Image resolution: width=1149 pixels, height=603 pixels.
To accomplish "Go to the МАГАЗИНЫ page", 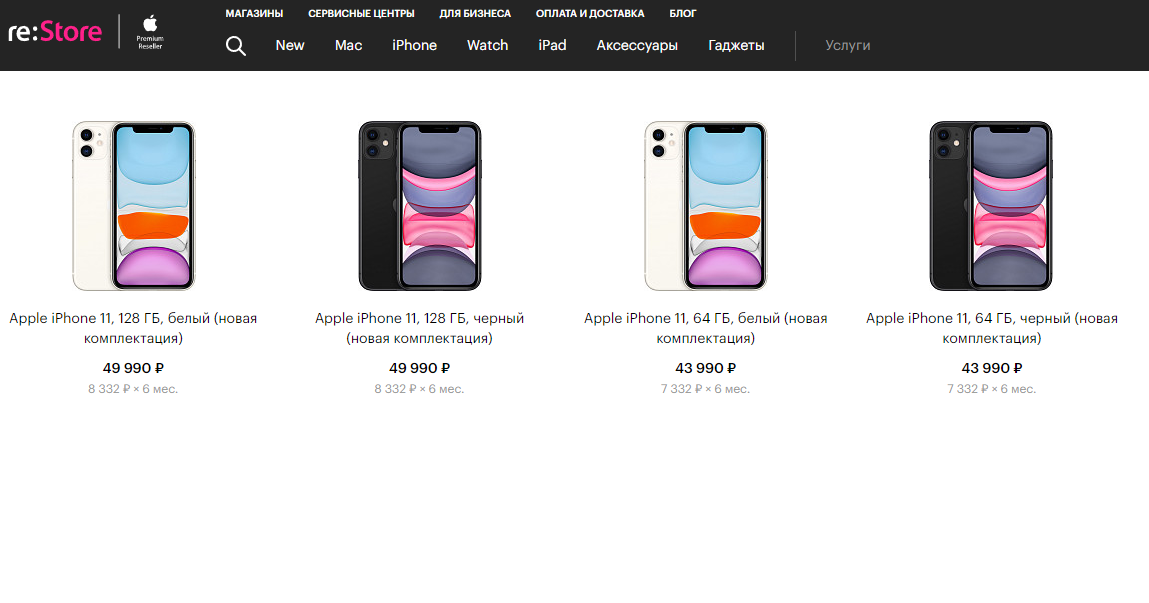I will (x=253, y=13).
